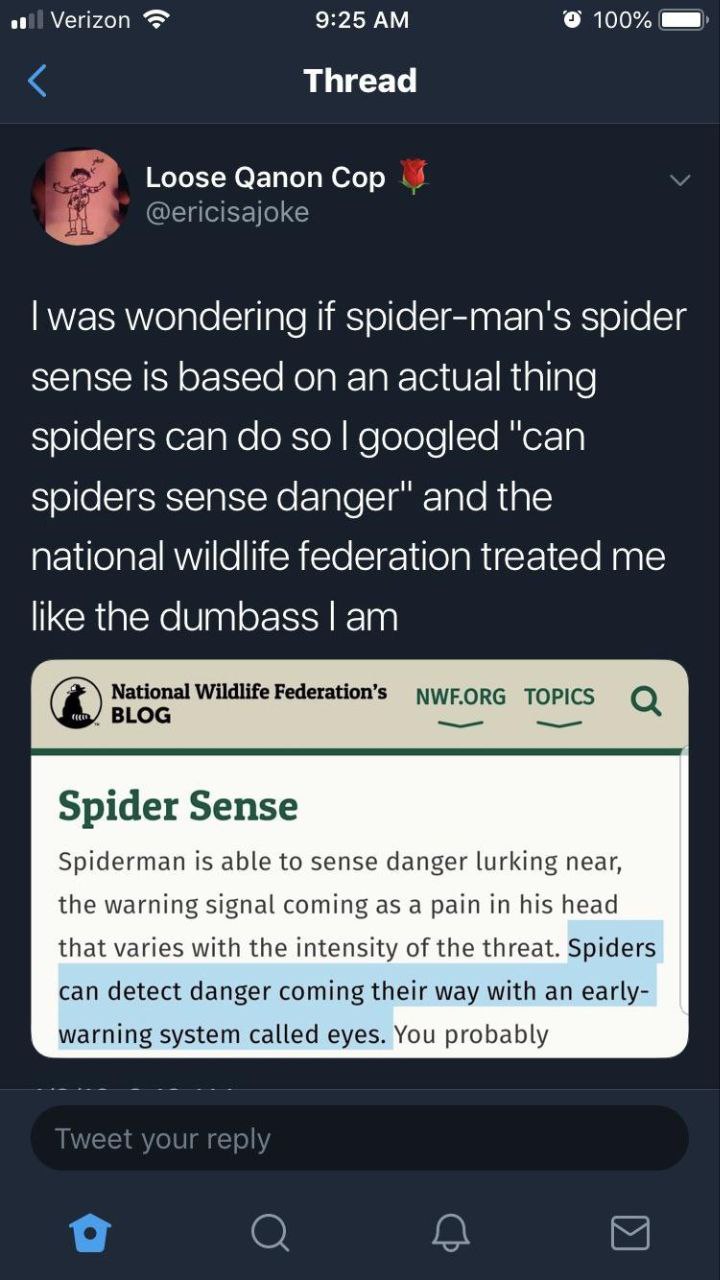Tap the blog search magnifier icon
Image resolution: width=720 pixels, height=1280 pixels.
(646, 702)
